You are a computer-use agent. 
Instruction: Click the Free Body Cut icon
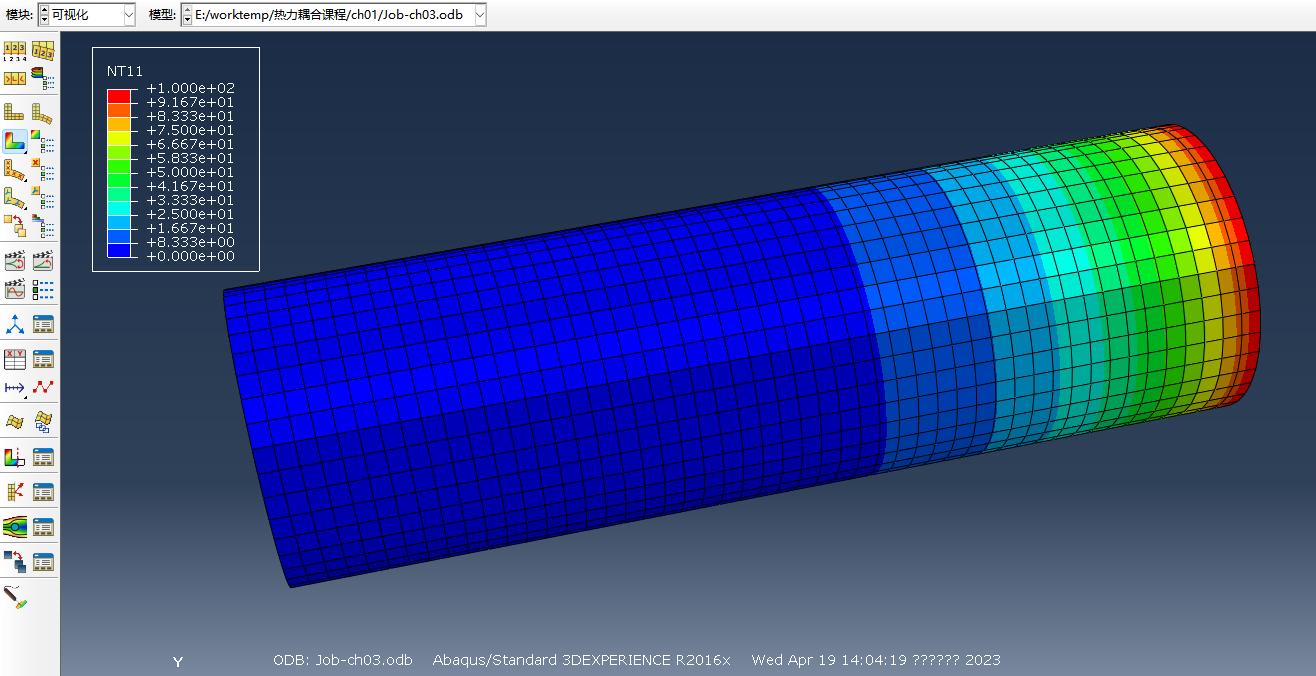pyautogui.click(x=15, y=491)
